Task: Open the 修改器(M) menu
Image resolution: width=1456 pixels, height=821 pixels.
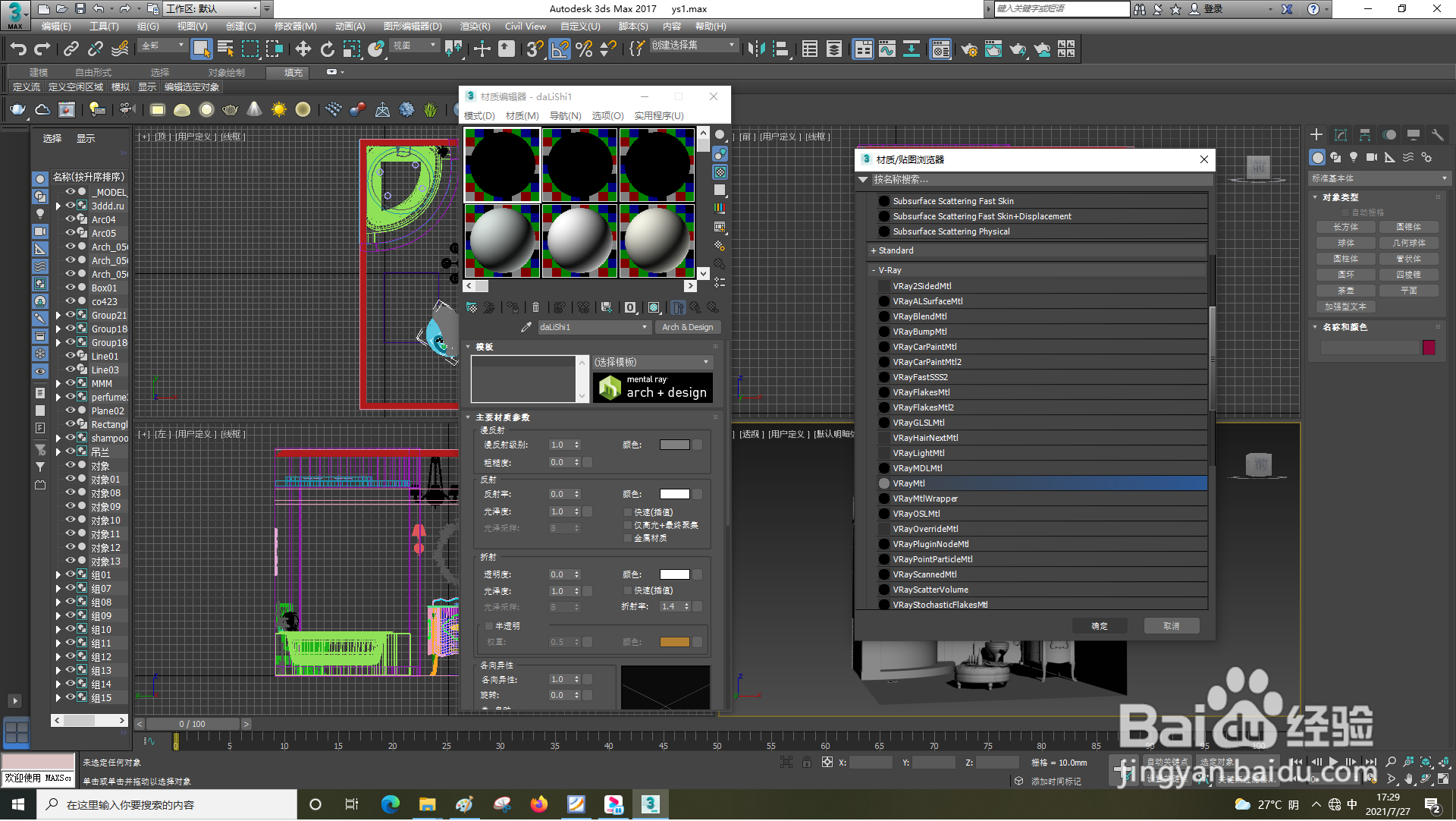Action: click(295, 26)
